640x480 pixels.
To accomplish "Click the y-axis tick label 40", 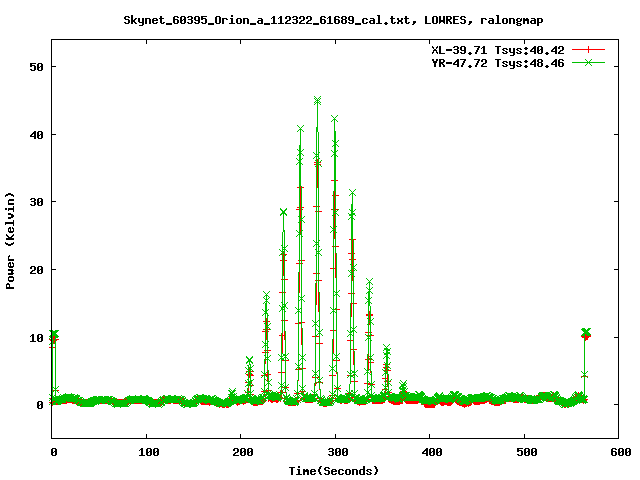I will [x=36, y=135].
